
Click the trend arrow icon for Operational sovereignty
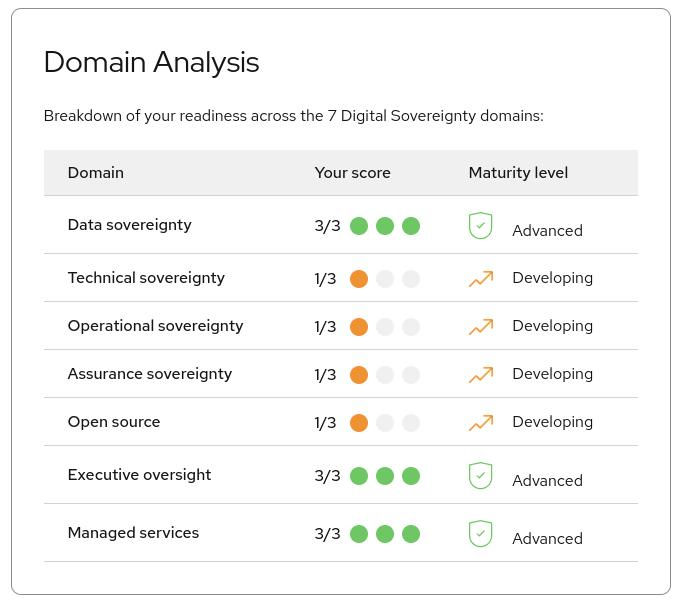[x=481, y=327]
